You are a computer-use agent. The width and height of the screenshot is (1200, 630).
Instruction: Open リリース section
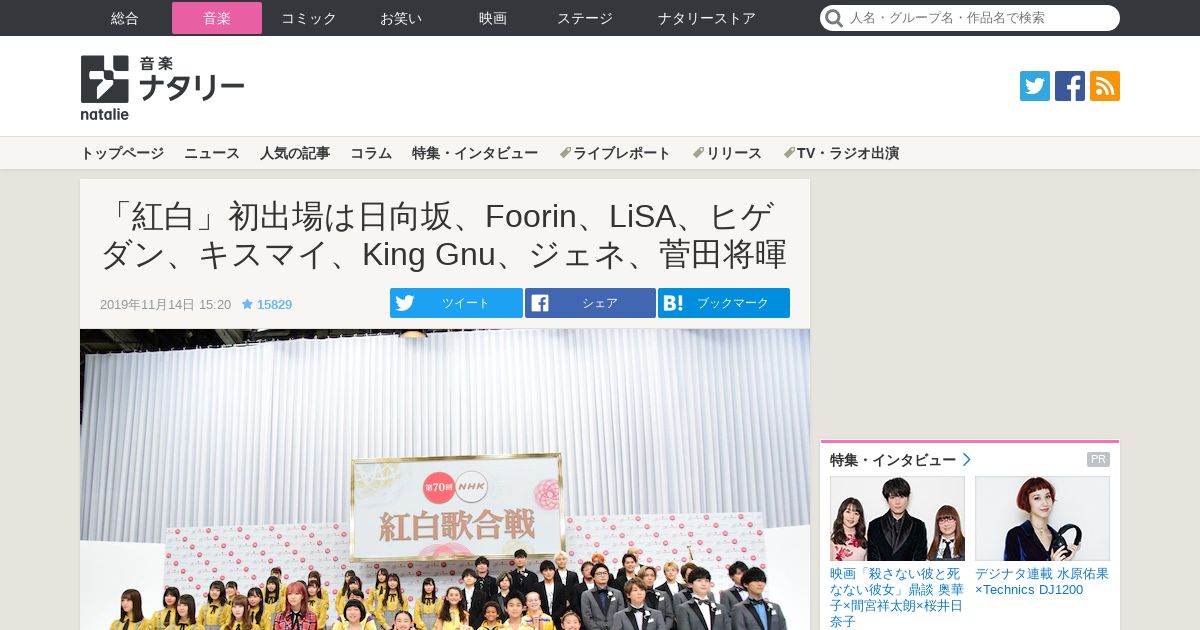pyautogui.click(x=727, y=153)
